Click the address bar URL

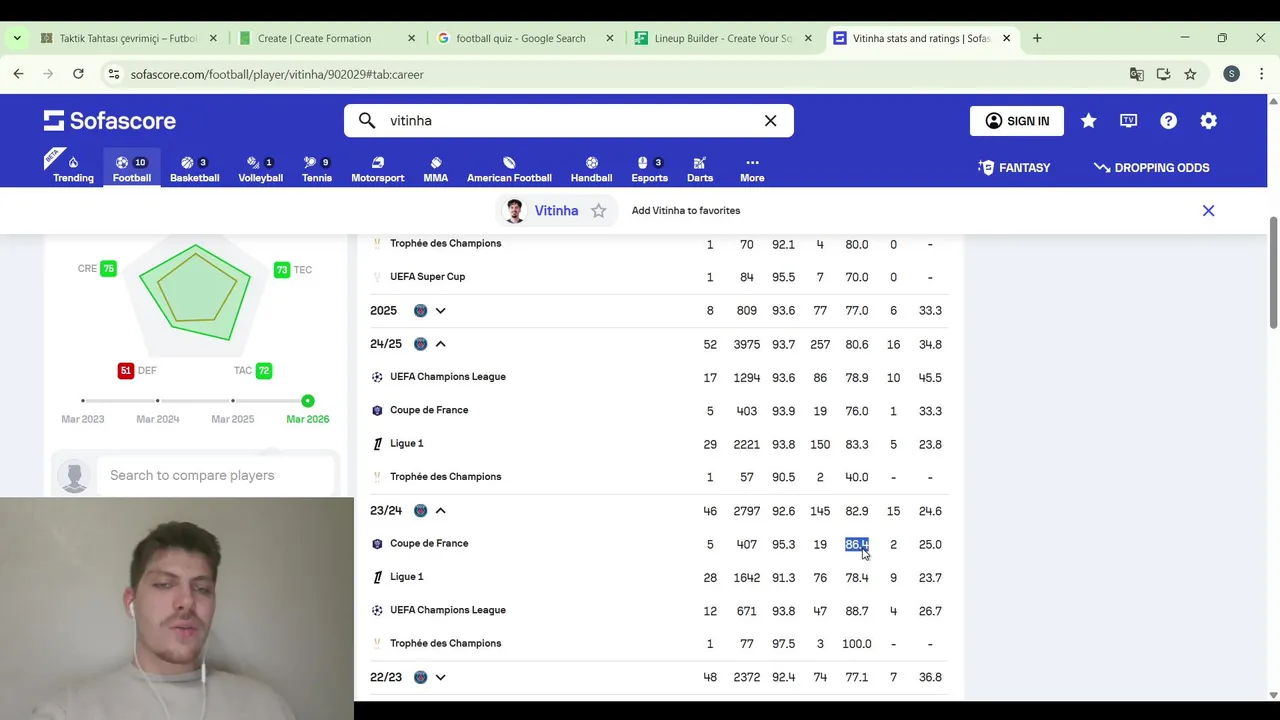[277, 74]
